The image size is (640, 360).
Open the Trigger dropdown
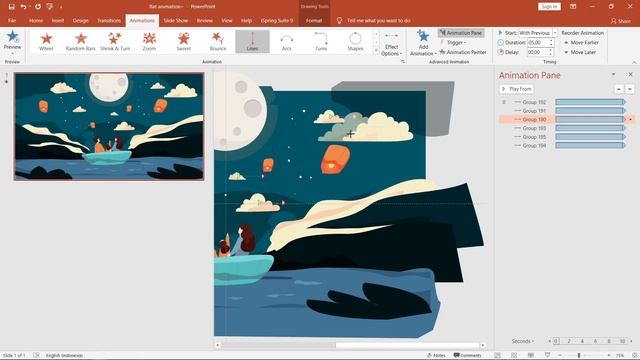pos(454,42)
